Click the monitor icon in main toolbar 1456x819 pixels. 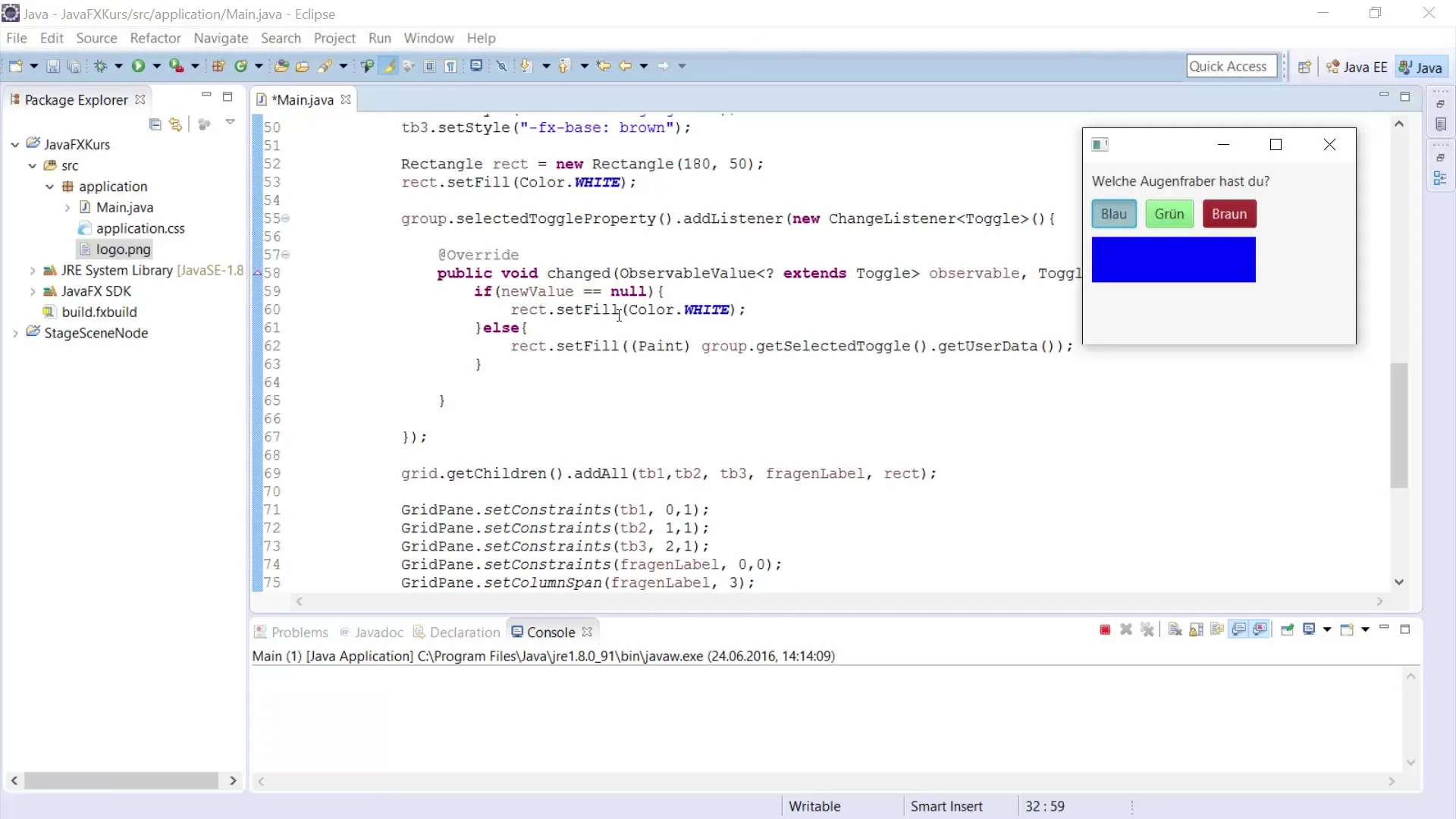pyautogui.click(x=476, y=66)
